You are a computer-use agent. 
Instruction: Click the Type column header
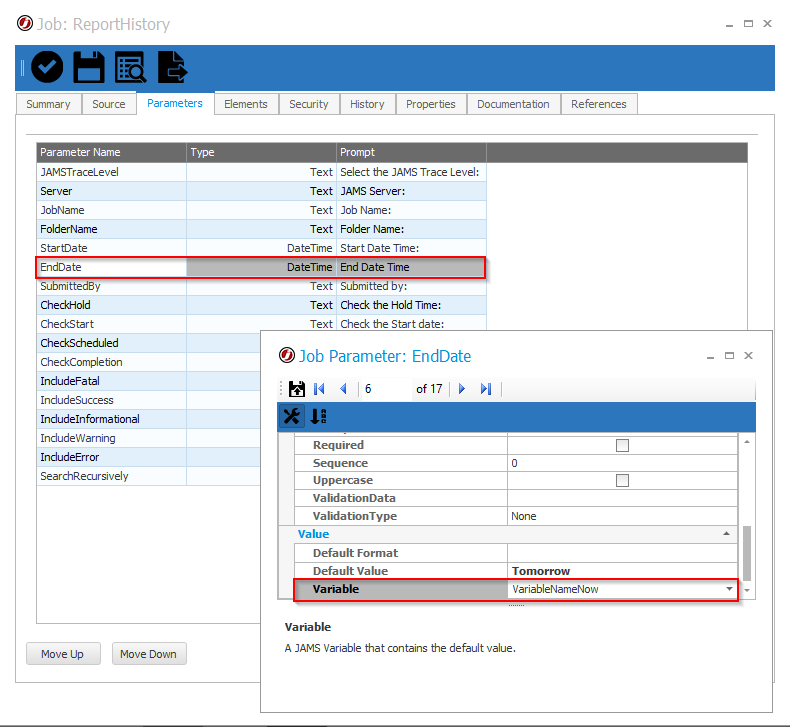point(261,152)
